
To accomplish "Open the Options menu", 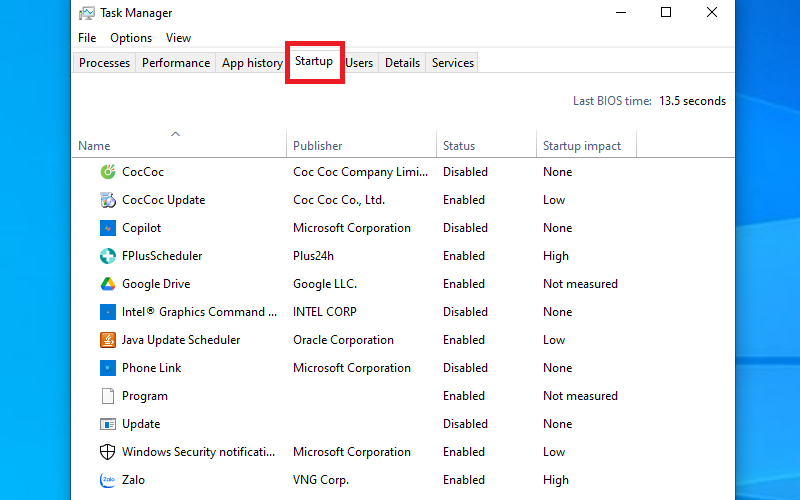I will (x=131, y=38).
